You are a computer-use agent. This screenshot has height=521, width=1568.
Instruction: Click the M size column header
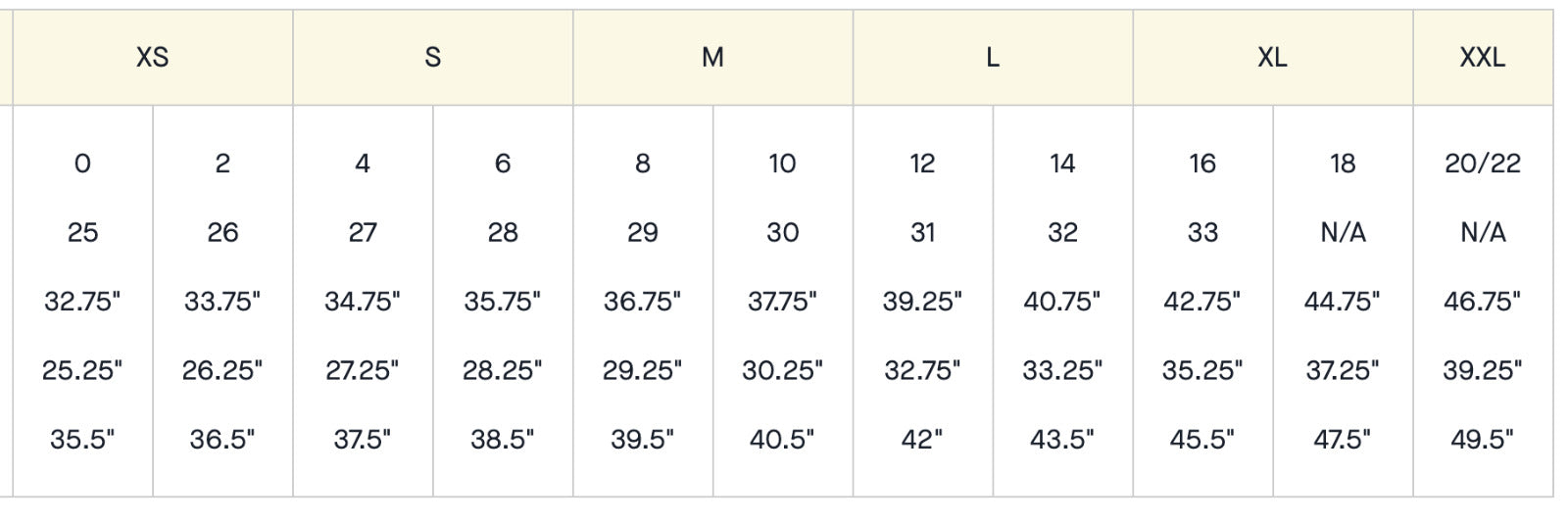712,58
